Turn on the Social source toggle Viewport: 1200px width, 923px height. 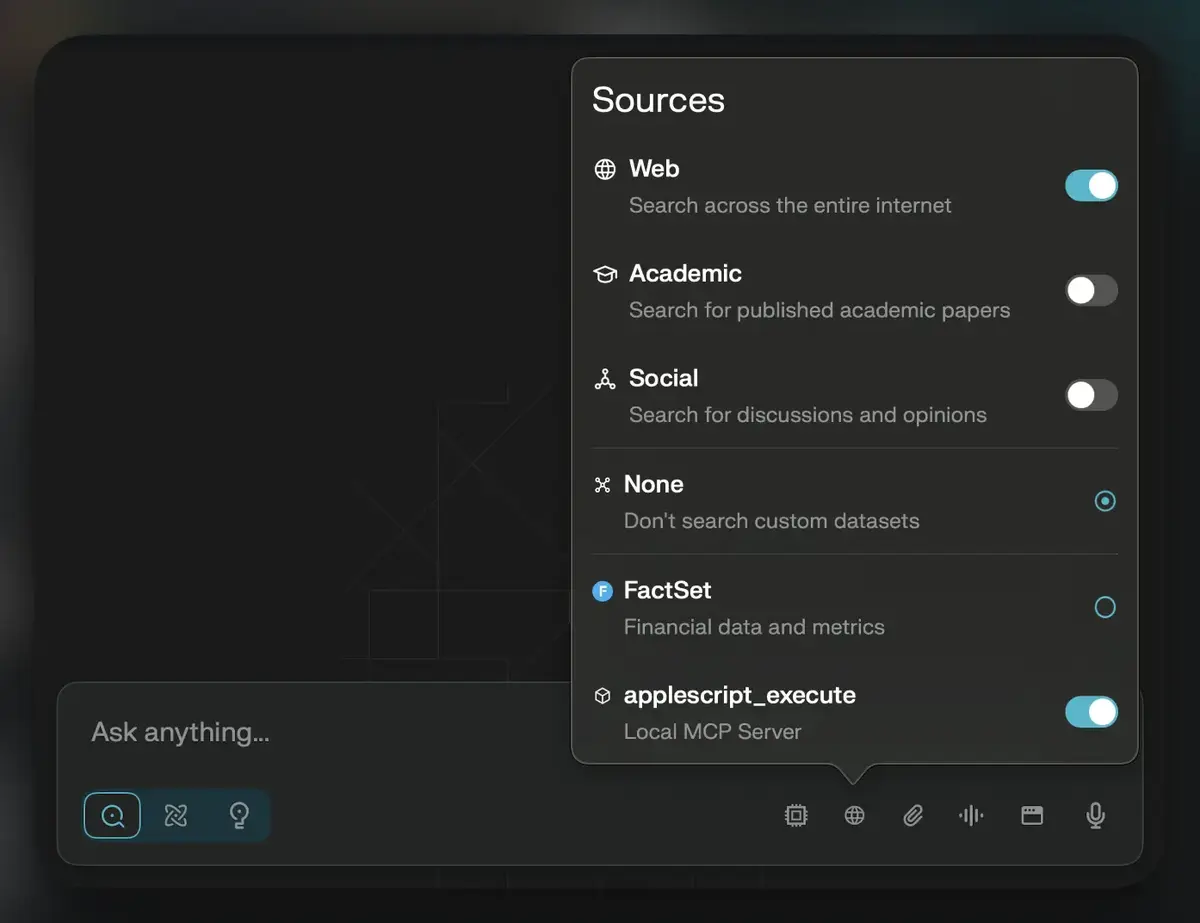click(x=1091, y=395)
